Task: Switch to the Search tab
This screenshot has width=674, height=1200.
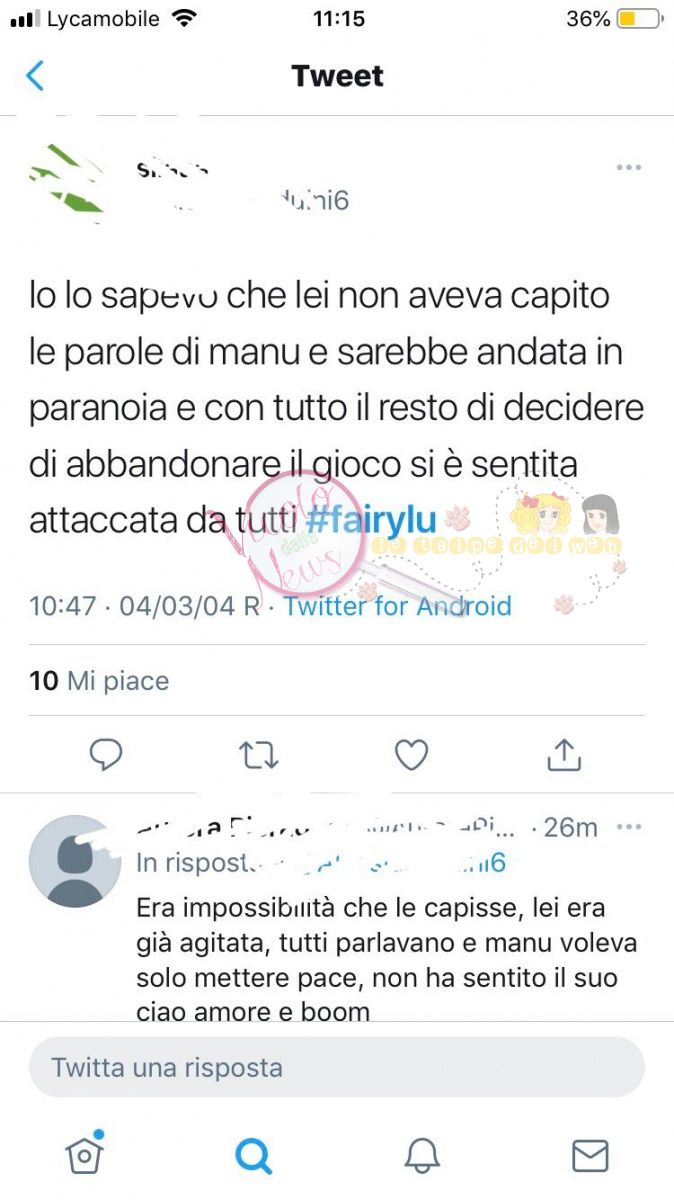Action: point(254,1155)
